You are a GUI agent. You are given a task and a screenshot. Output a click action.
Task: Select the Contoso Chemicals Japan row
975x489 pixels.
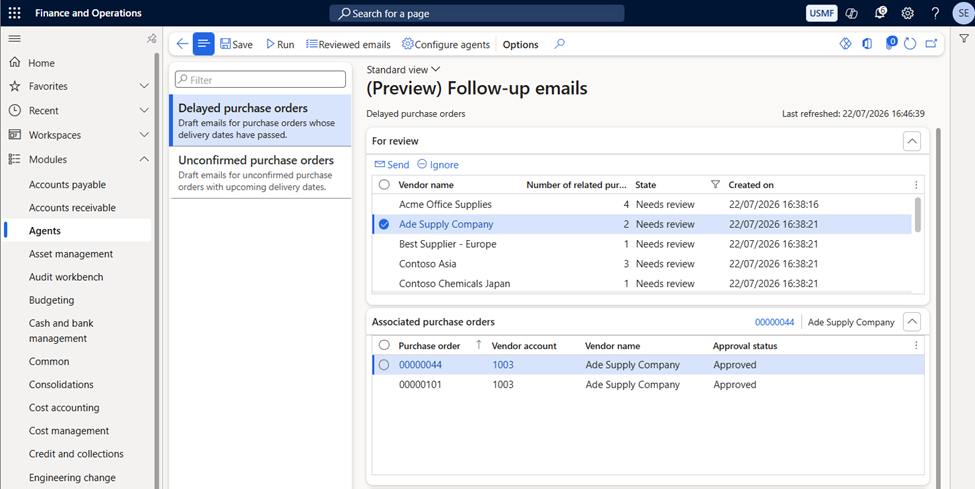pyautogui.click(x=642, y=284)
